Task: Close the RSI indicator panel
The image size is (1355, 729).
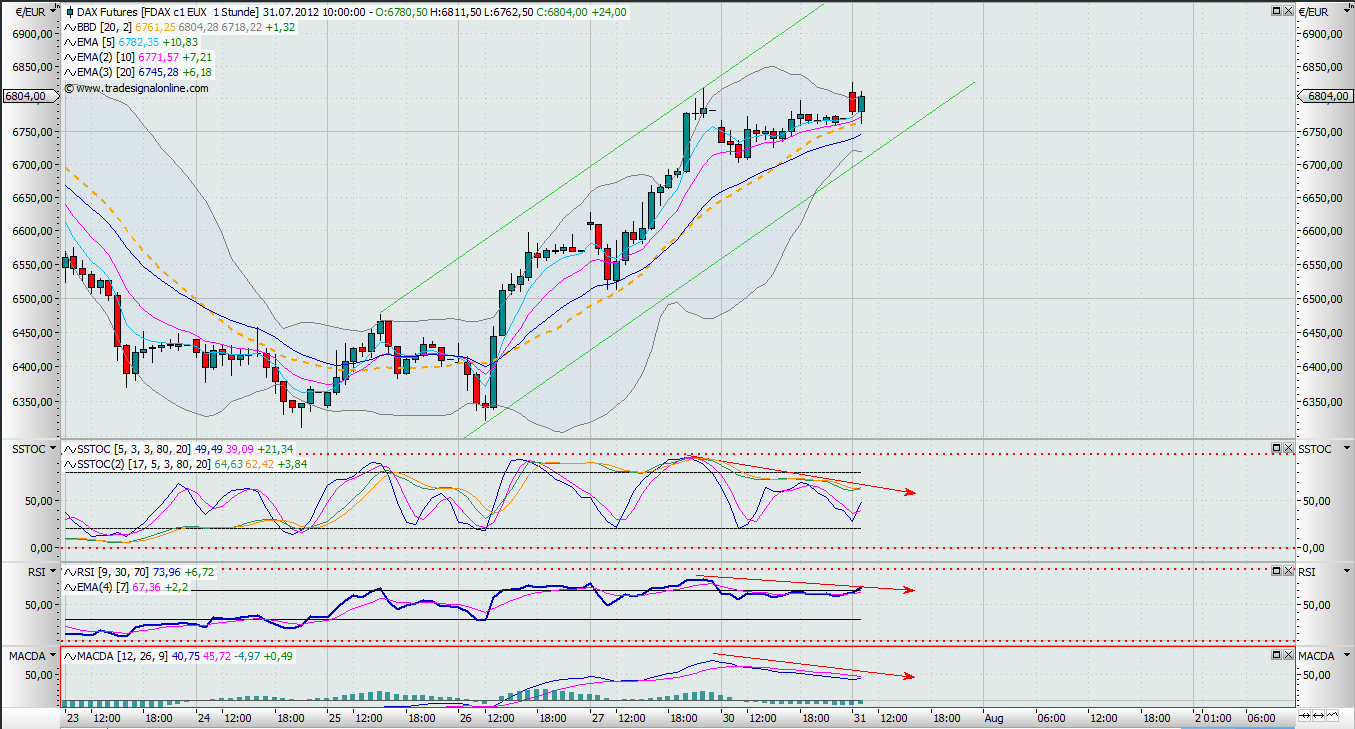Action: point(1287,571)
